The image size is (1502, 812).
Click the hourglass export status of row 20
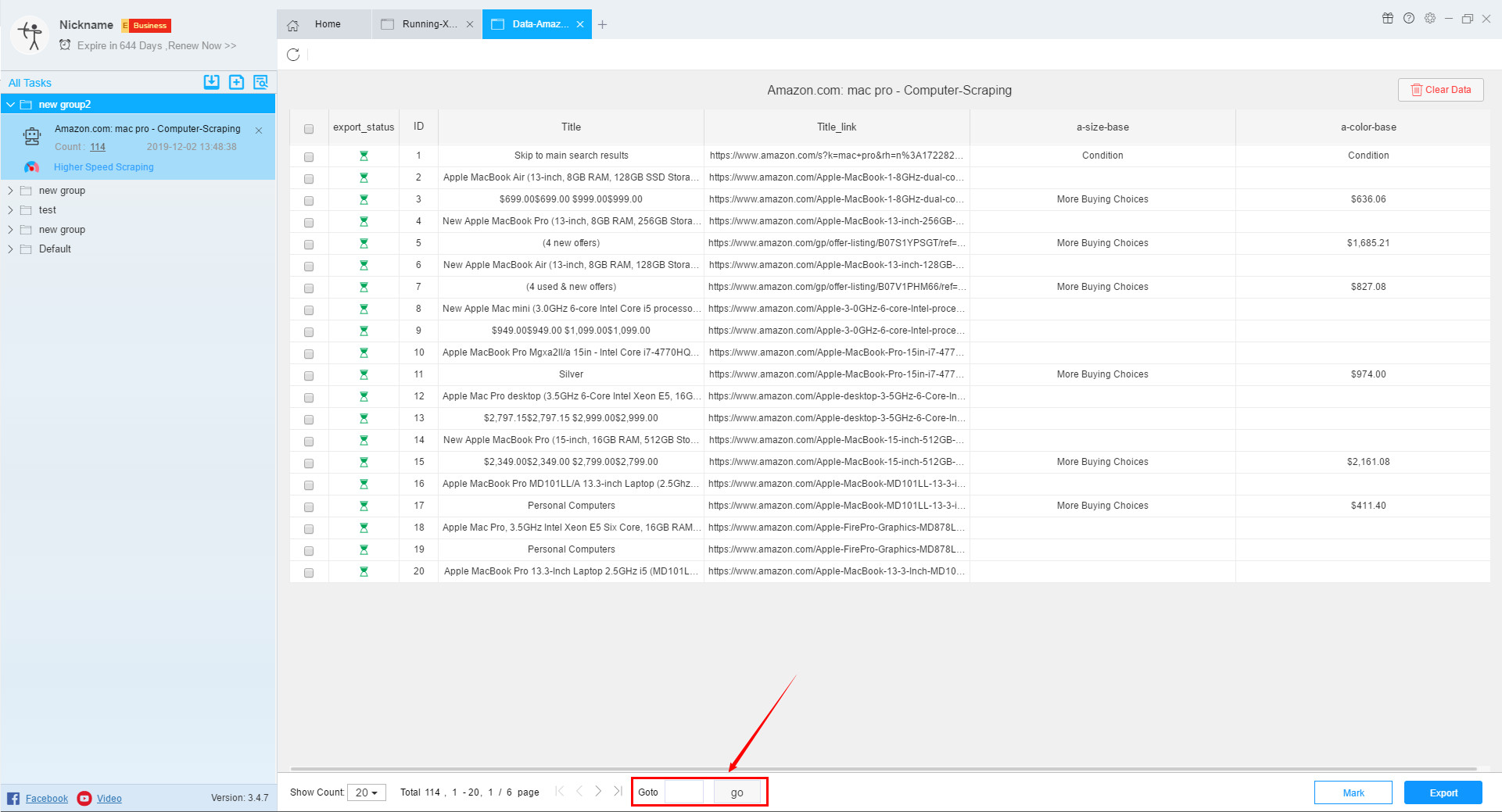point(364,572)
